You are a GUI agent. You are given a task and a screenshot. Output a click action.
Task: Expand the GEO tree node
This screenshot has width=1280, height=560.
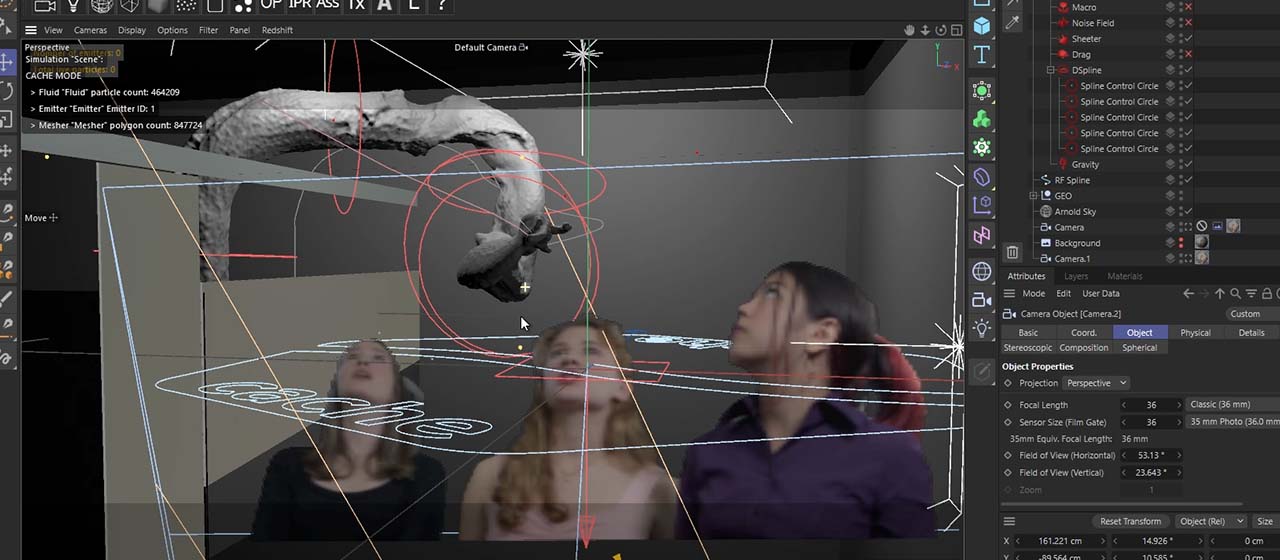tap(1035, 196)
